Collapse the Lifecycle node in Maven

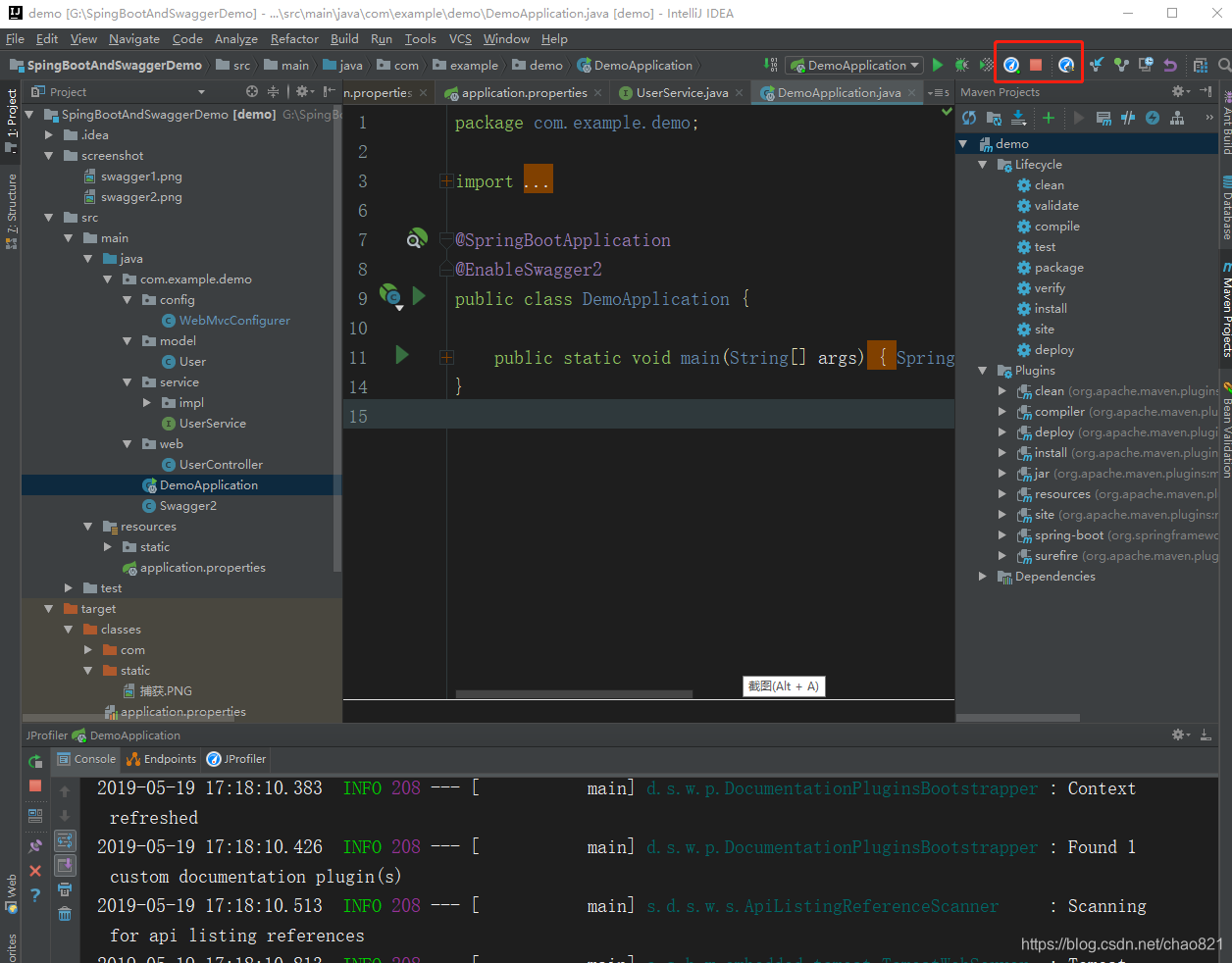pos(983,165)
